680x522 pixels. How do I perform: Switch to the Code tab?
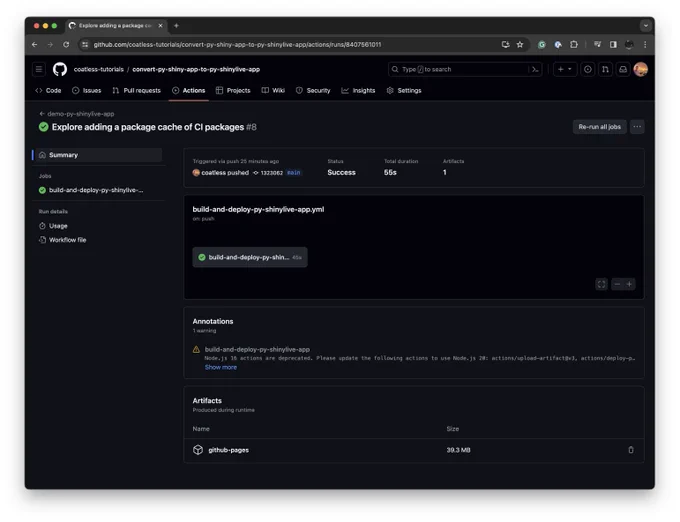click(48, 91)
